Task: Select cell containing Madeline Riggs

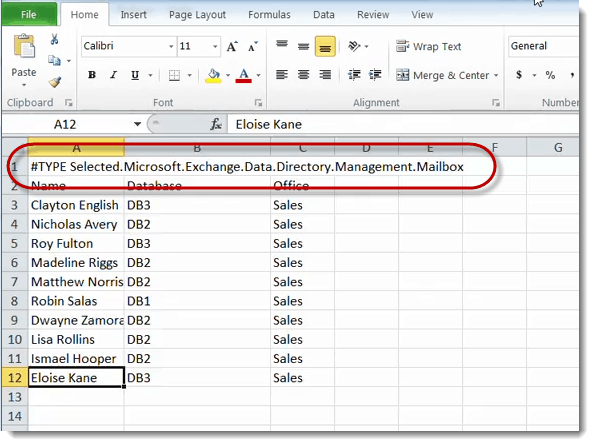Action: pos(76,263)
